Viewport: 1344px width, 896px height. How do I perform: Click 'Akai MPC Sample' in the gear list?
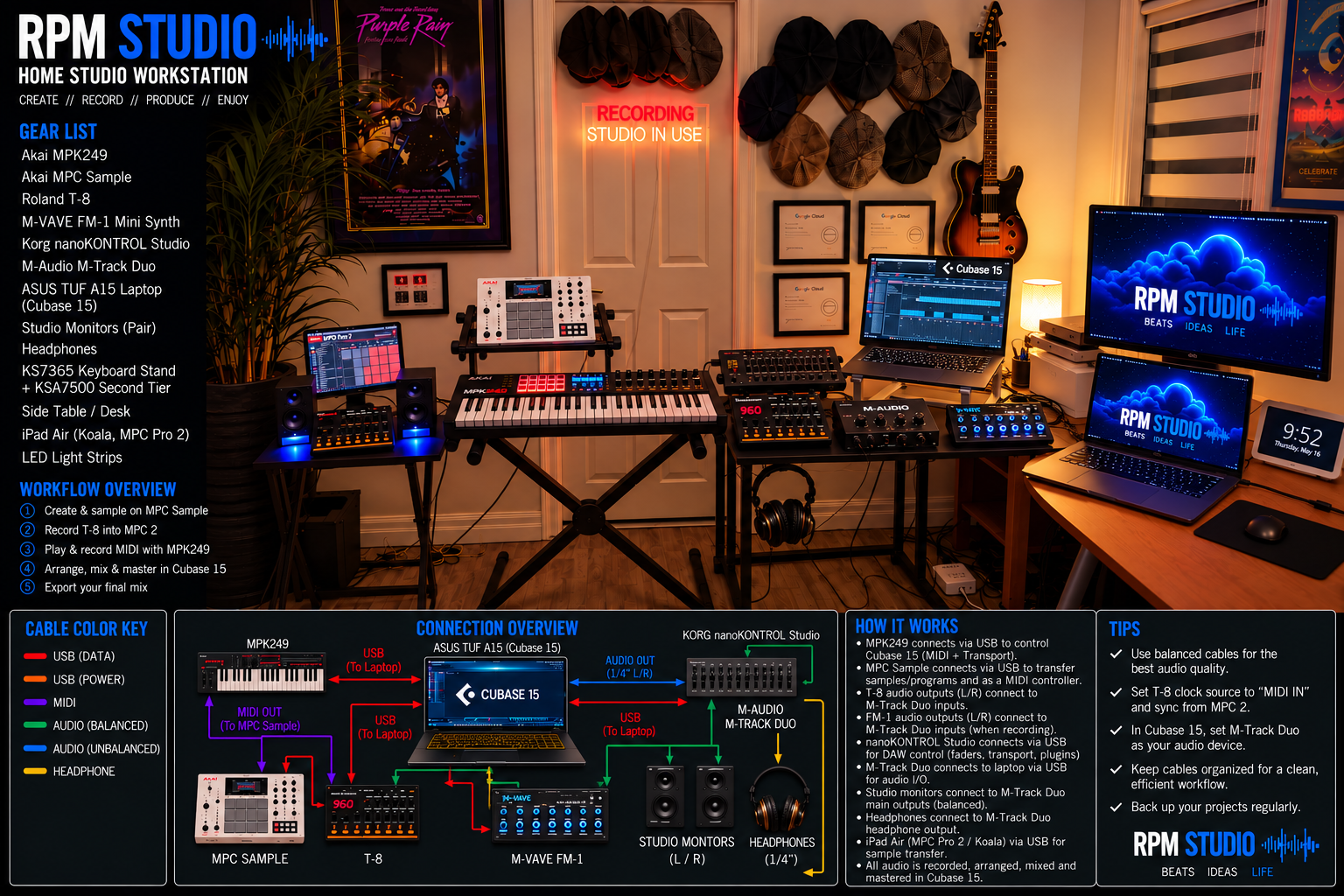coord(77,177)
